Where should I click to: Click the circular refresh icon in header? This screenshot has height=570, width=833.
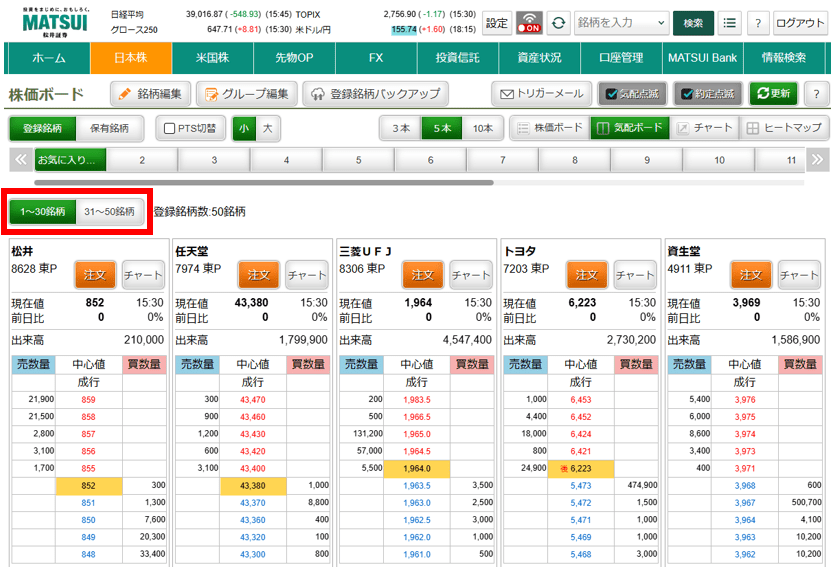coord(558,23)
